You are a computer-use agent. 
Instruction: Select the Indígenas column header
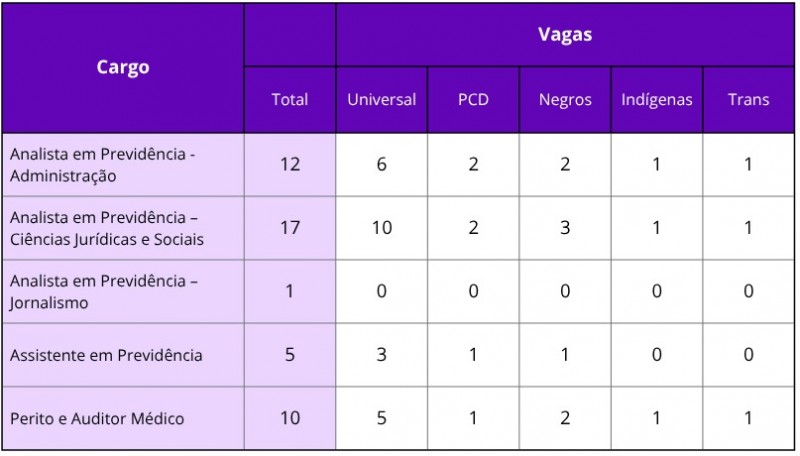[656, 100]
